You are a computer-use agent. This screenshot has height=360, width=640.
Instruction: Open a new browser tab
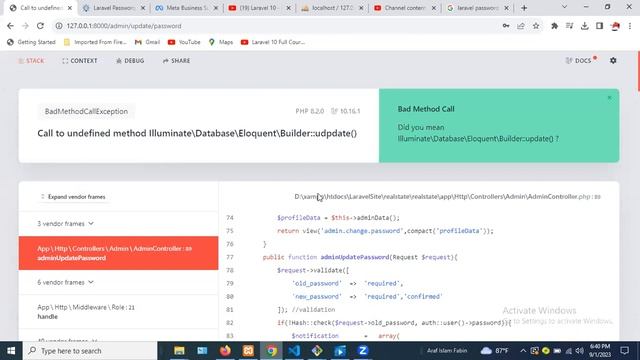(524, 8)
